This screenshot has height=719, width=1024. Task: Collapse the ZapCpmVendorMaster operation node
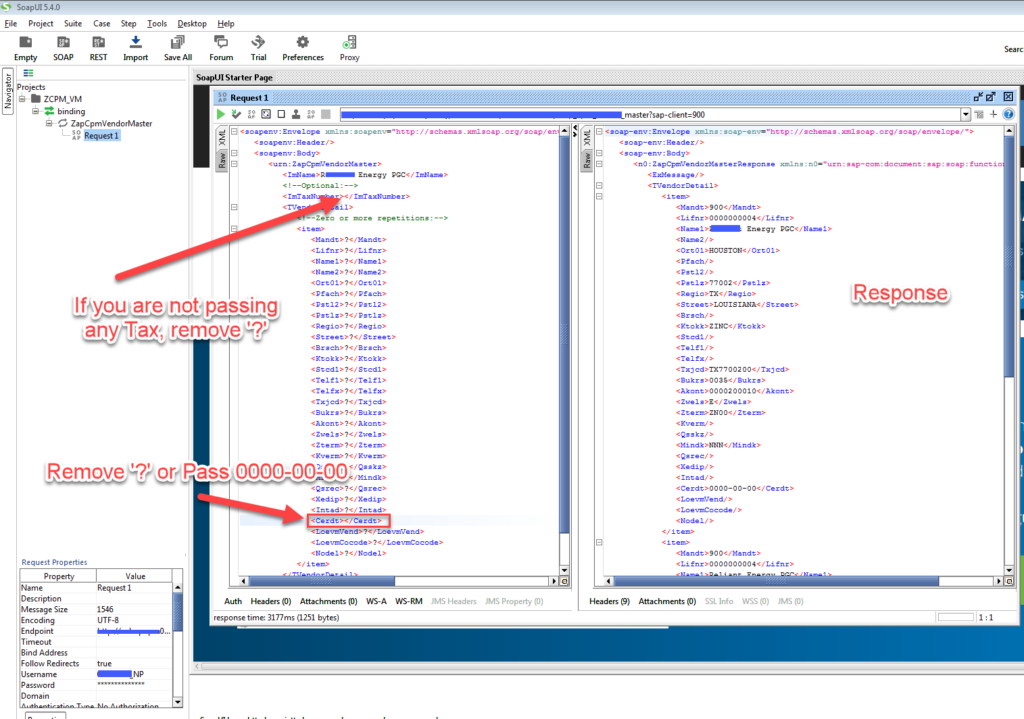coord(48,123)
